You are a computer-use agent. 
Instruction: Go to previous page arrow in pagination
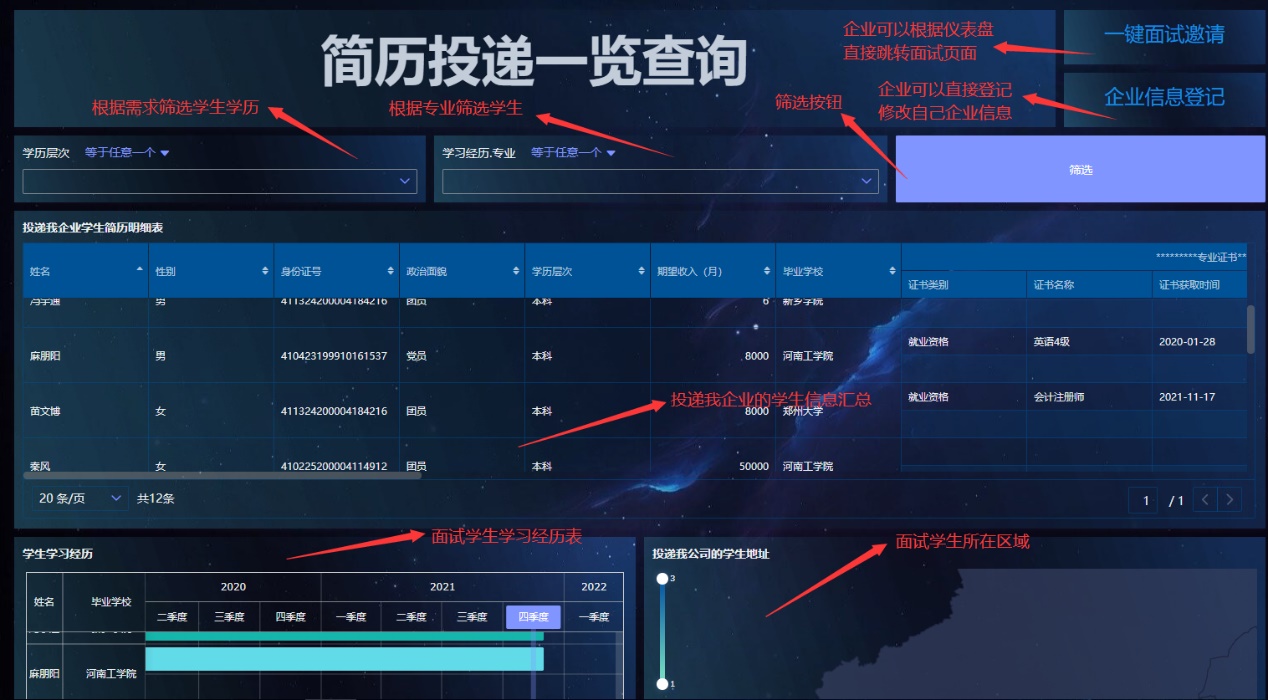point(1206,500)
